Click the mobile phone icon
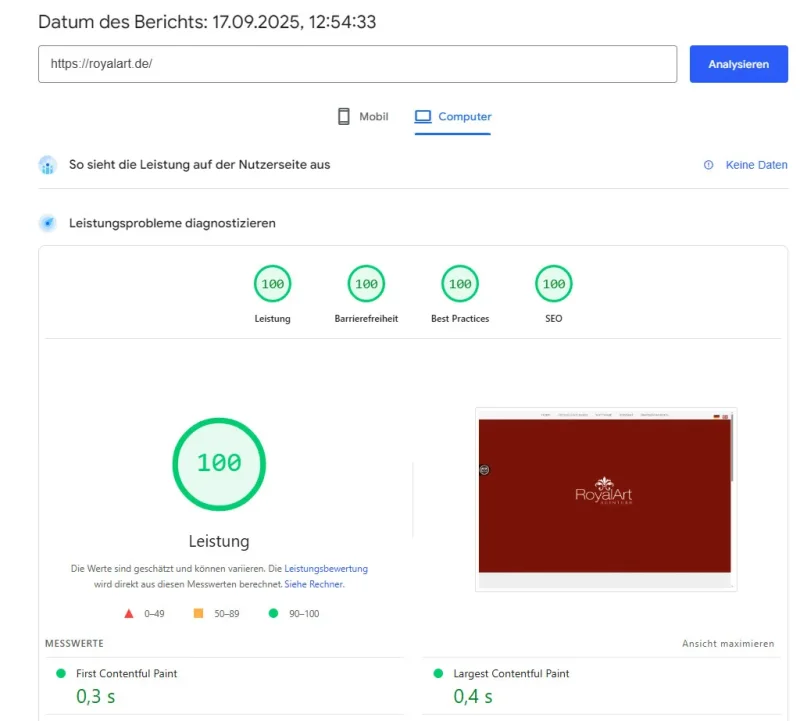 344,117
